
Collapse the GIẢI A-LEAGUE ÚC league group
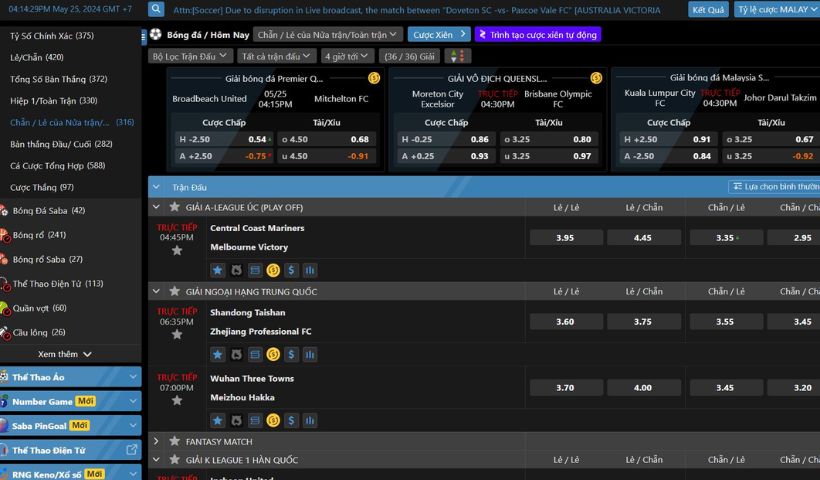coord(156,207)
